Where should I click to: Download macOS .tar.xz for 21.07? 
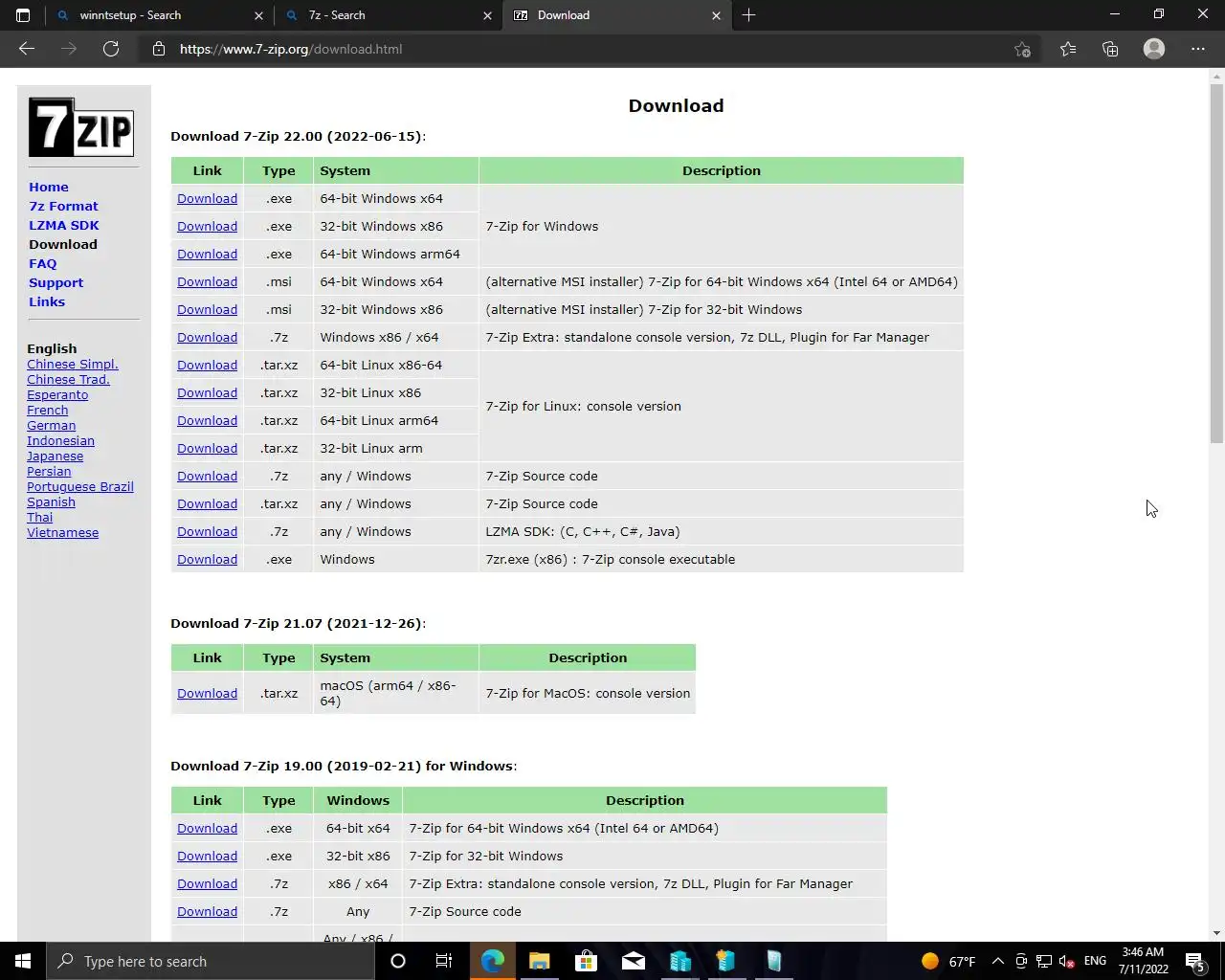coord(207,693)
